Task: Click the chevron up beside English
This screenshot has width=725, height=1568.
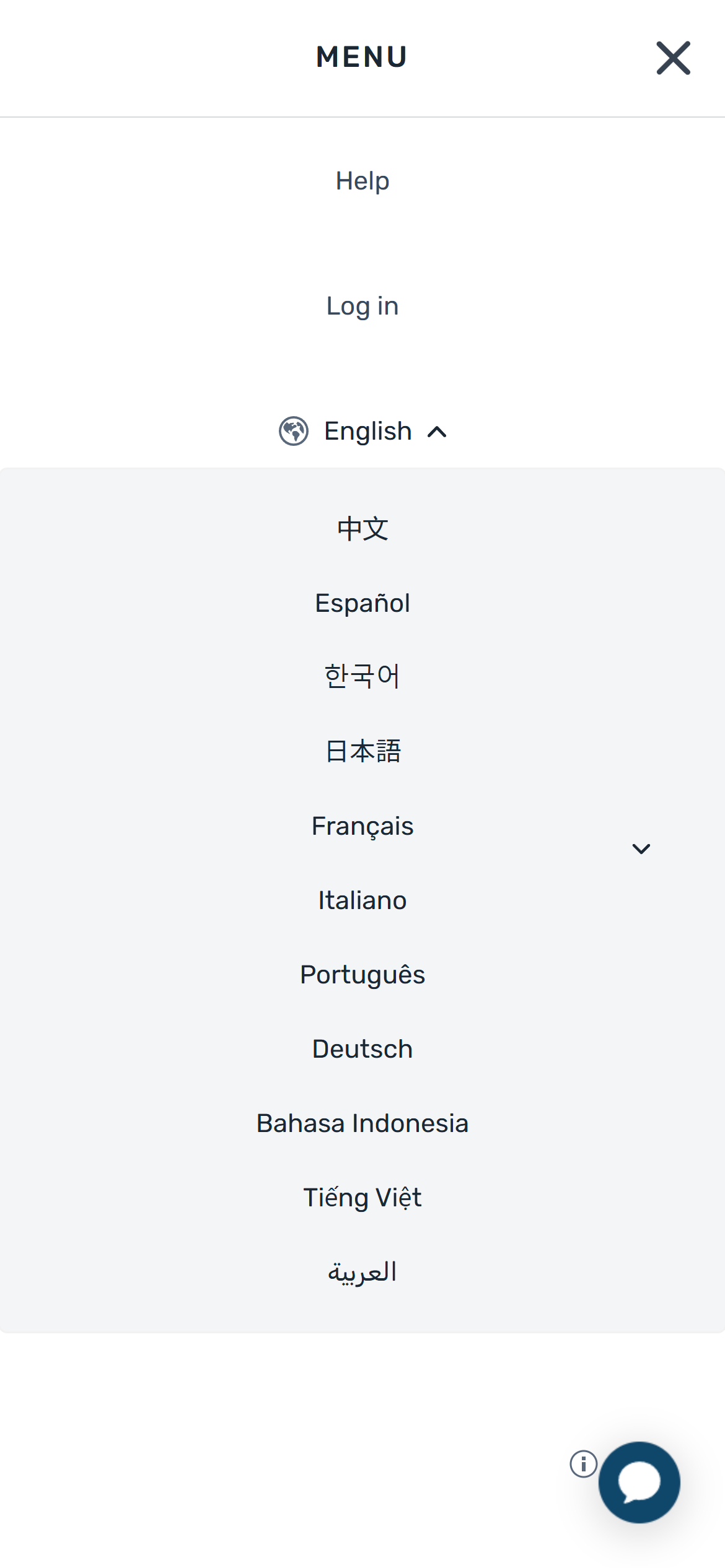Action: 437,432
